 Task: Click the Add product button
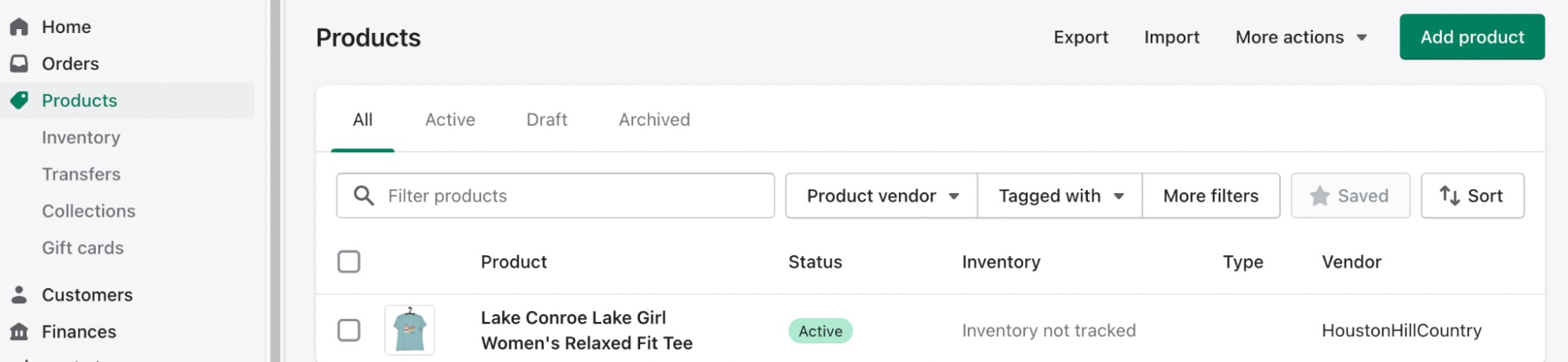1472,37
